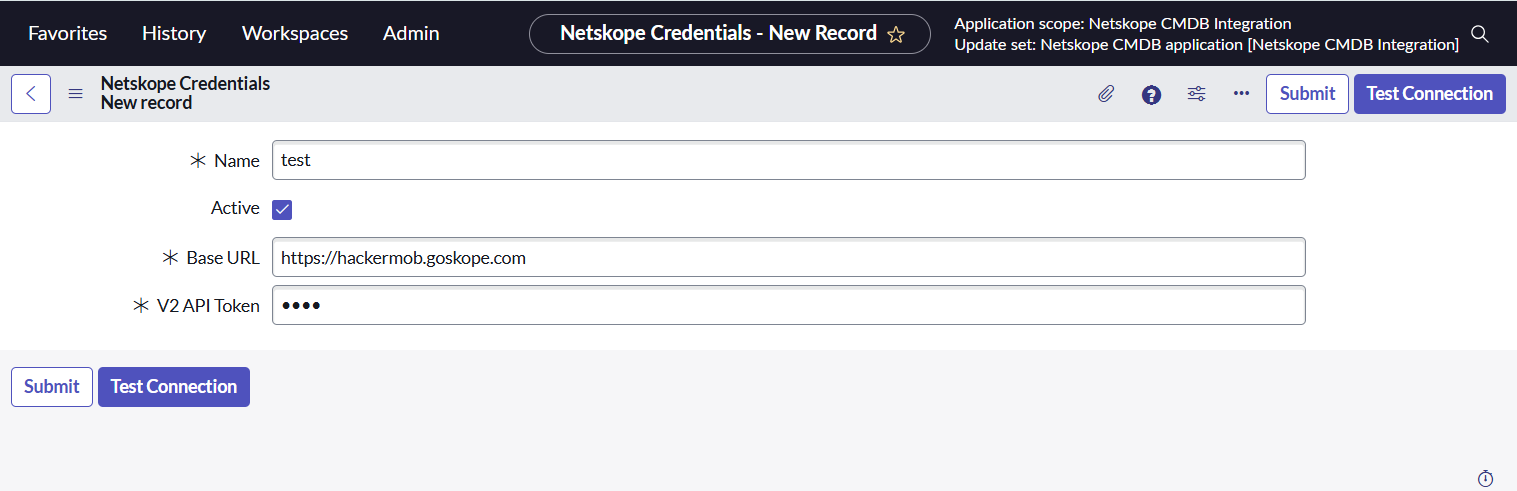Open the global search magnifier icon
Screen dimensions: 1517x491
(1480, 34)
